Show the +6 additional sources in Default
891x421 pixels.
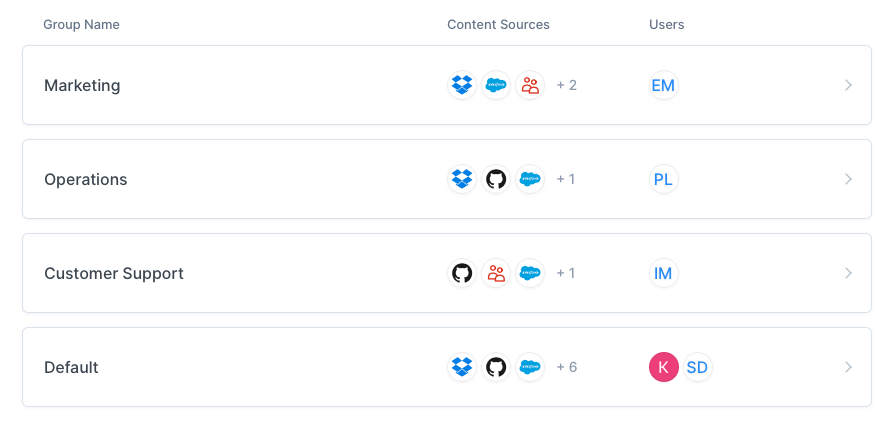(x=567, y=367)
